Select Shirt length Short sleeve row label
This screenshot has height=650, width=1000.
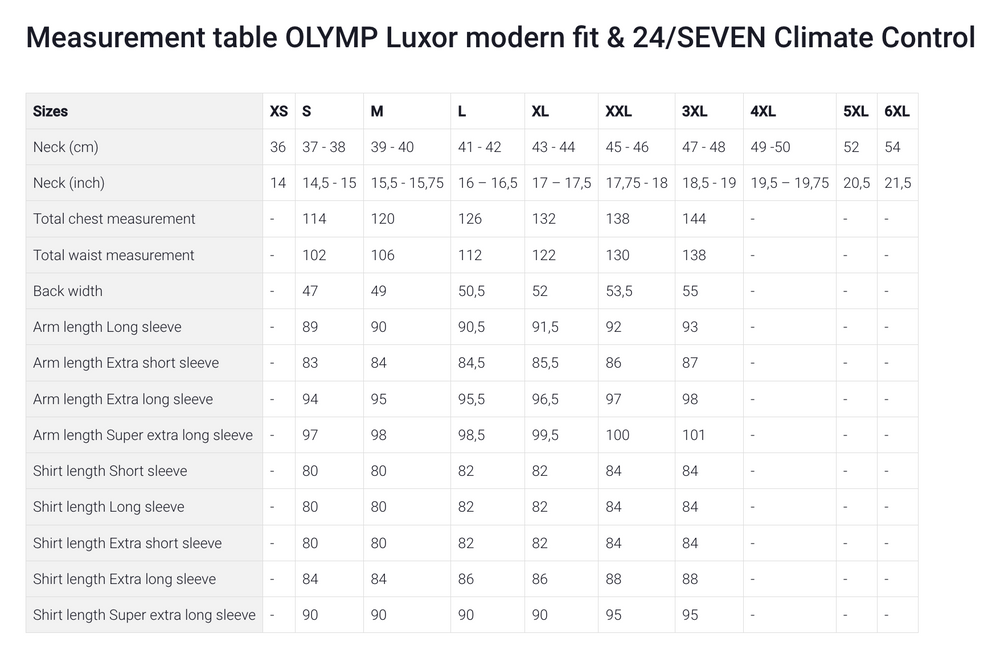pos(110,471)
